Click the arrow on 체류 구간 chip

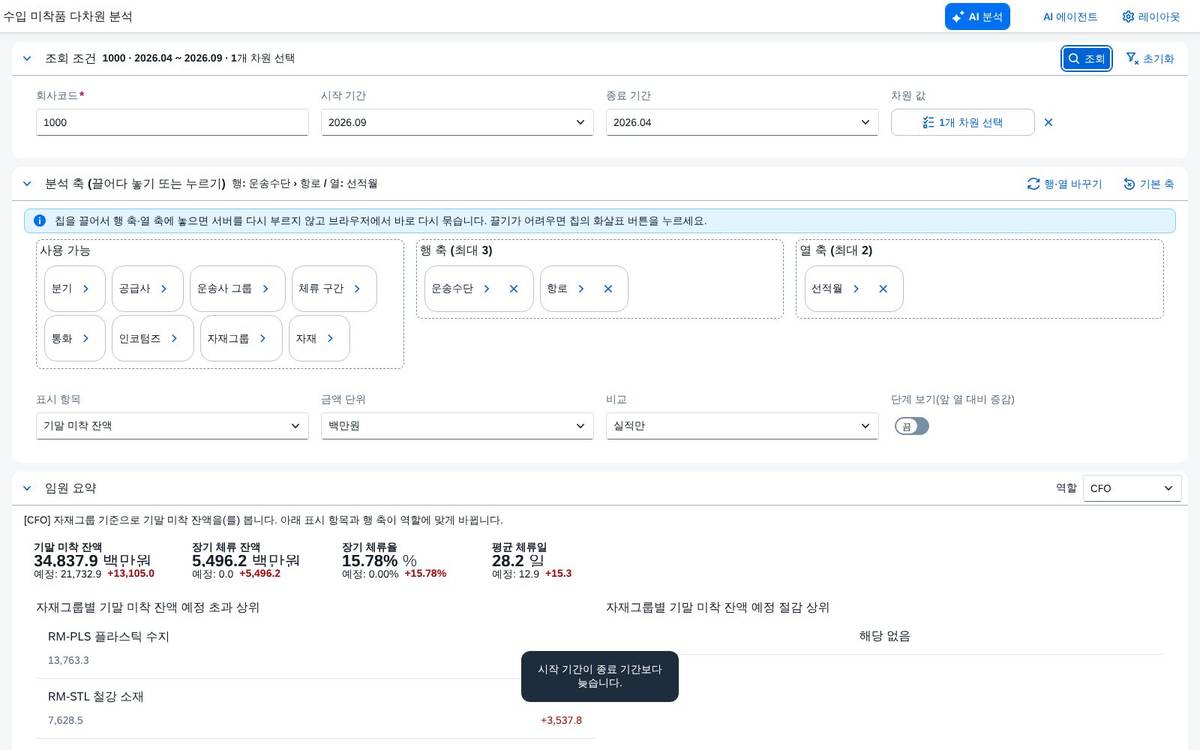tap(357, 288)
